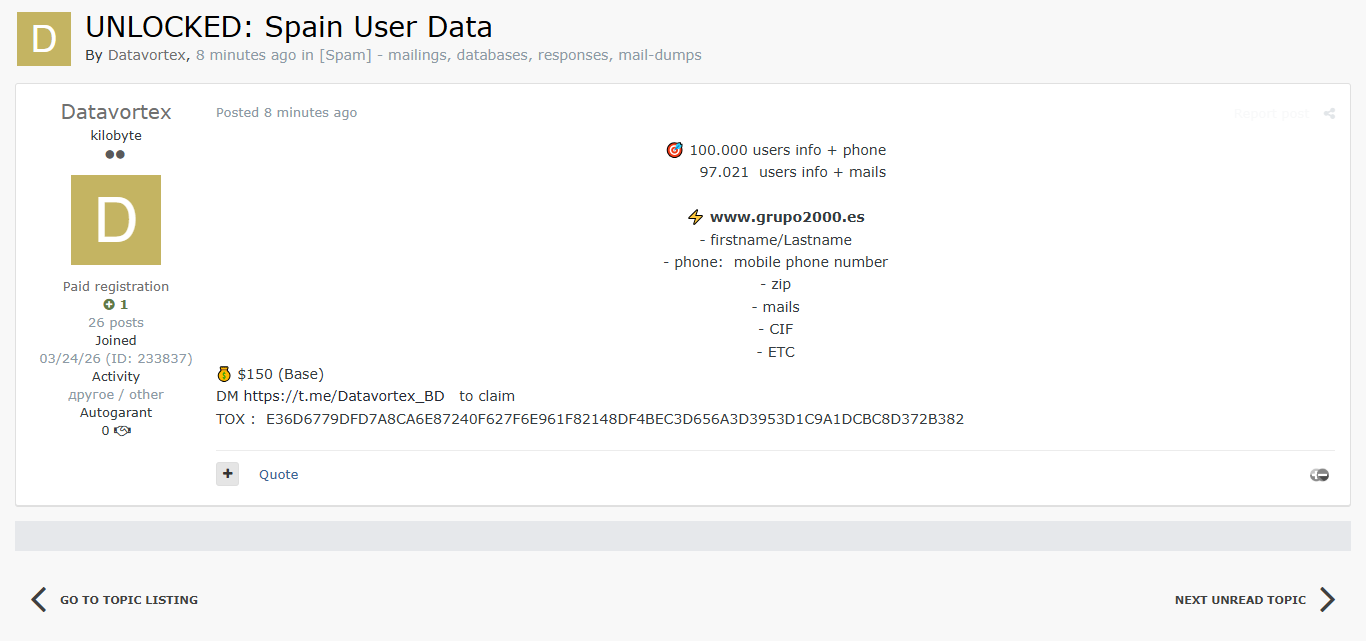Jump to Next Unread Topic
Viewport: 1366px width, 641px height.
pyautogui.click(x=1240, y=600)
